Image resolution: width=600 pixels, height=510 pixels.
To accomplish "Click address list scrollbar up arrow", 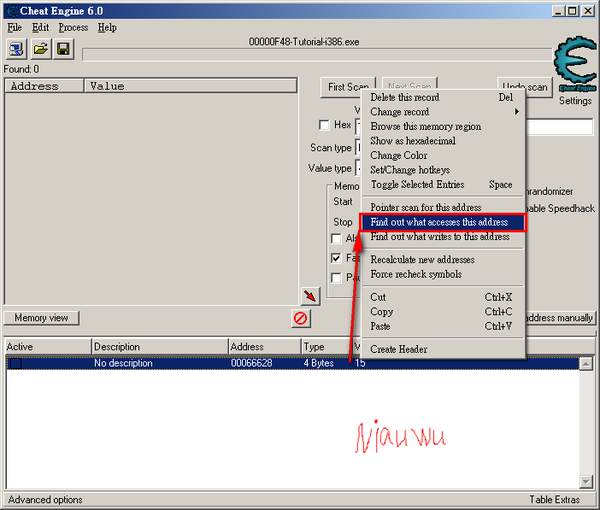I will tap(586, 363).
